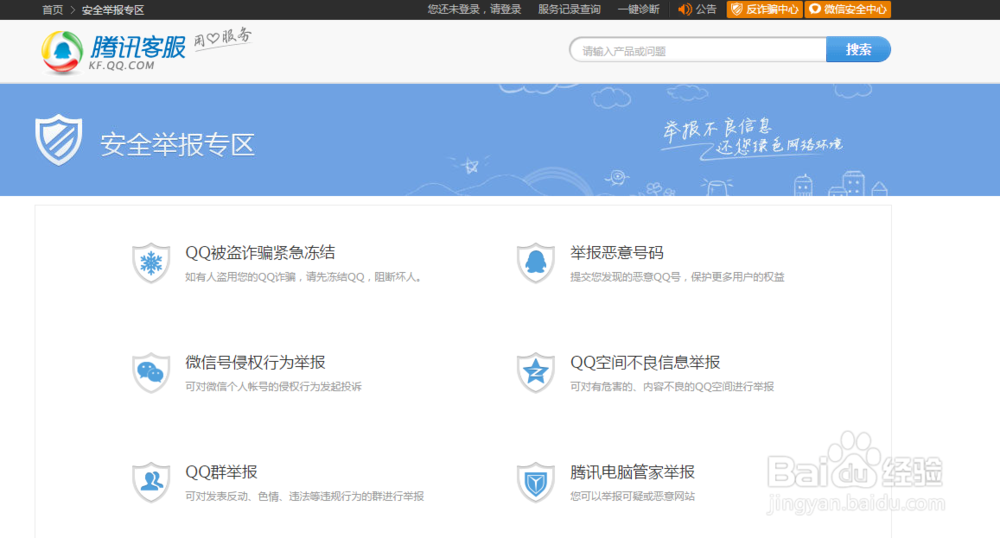Open 反诈骗中心 orange button
The width and height of the screenshot is (1000, 538).
pyautogui.click(x=764, y=10)
